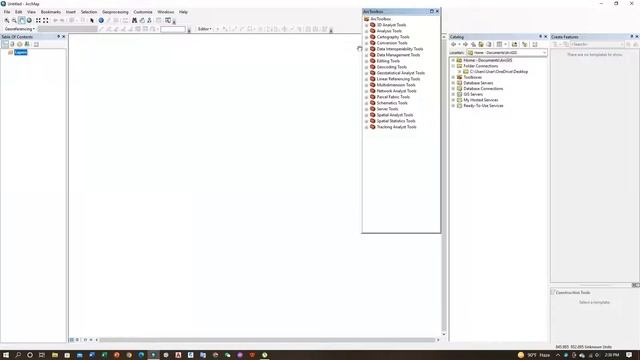Activate the Identify tool
The width and height of the screenshot is (640, 360).
click(x=101, y=20)
